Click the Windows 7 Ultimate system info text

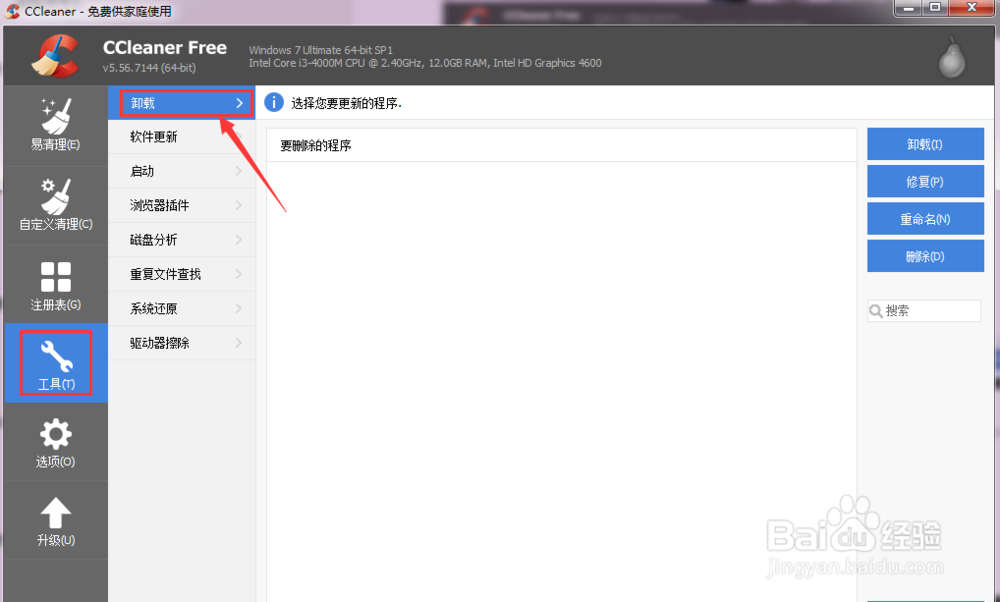(x=321, y=50)
